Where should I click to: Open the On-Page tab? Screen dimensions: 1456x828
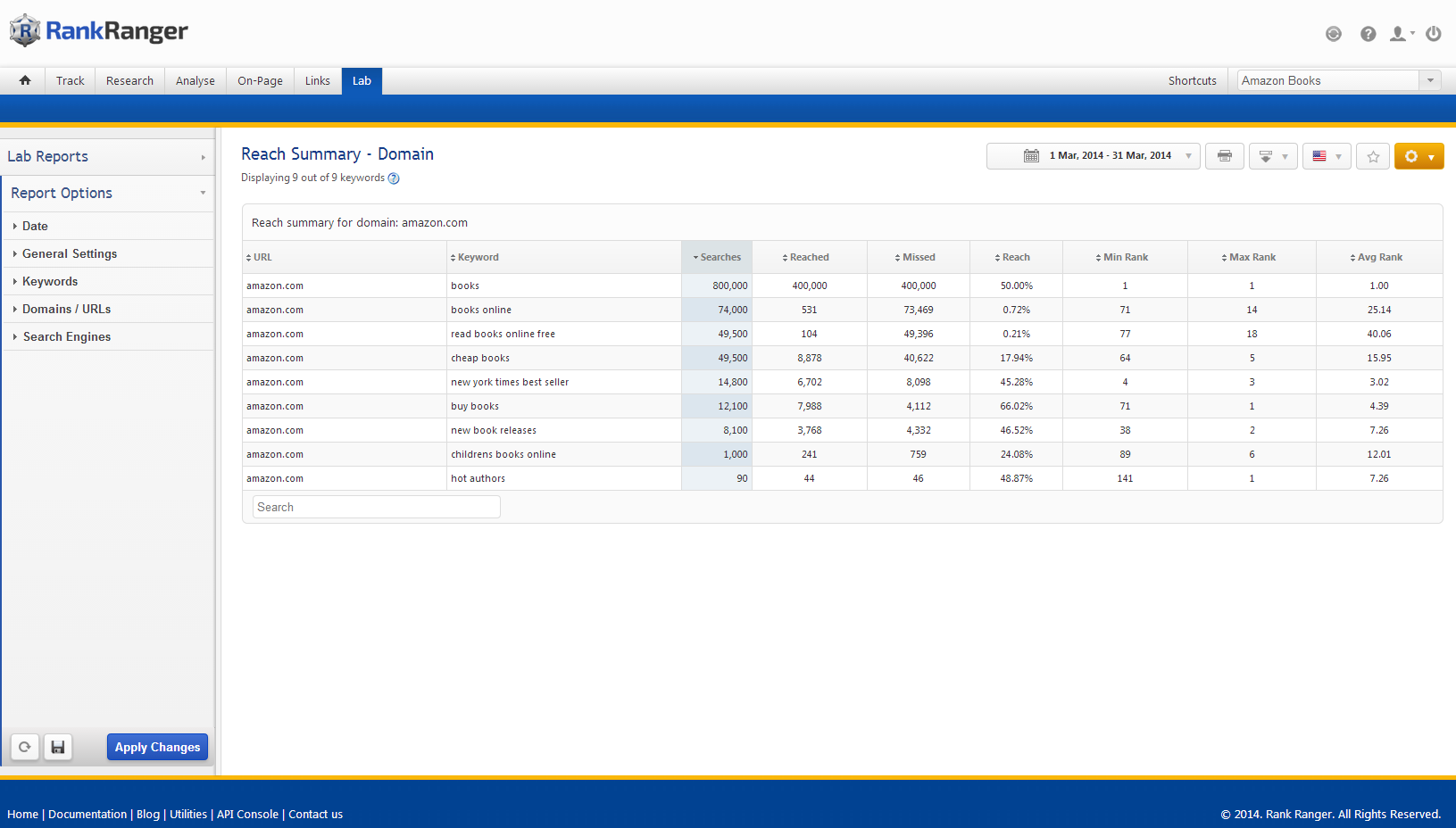tap(260, 80)
